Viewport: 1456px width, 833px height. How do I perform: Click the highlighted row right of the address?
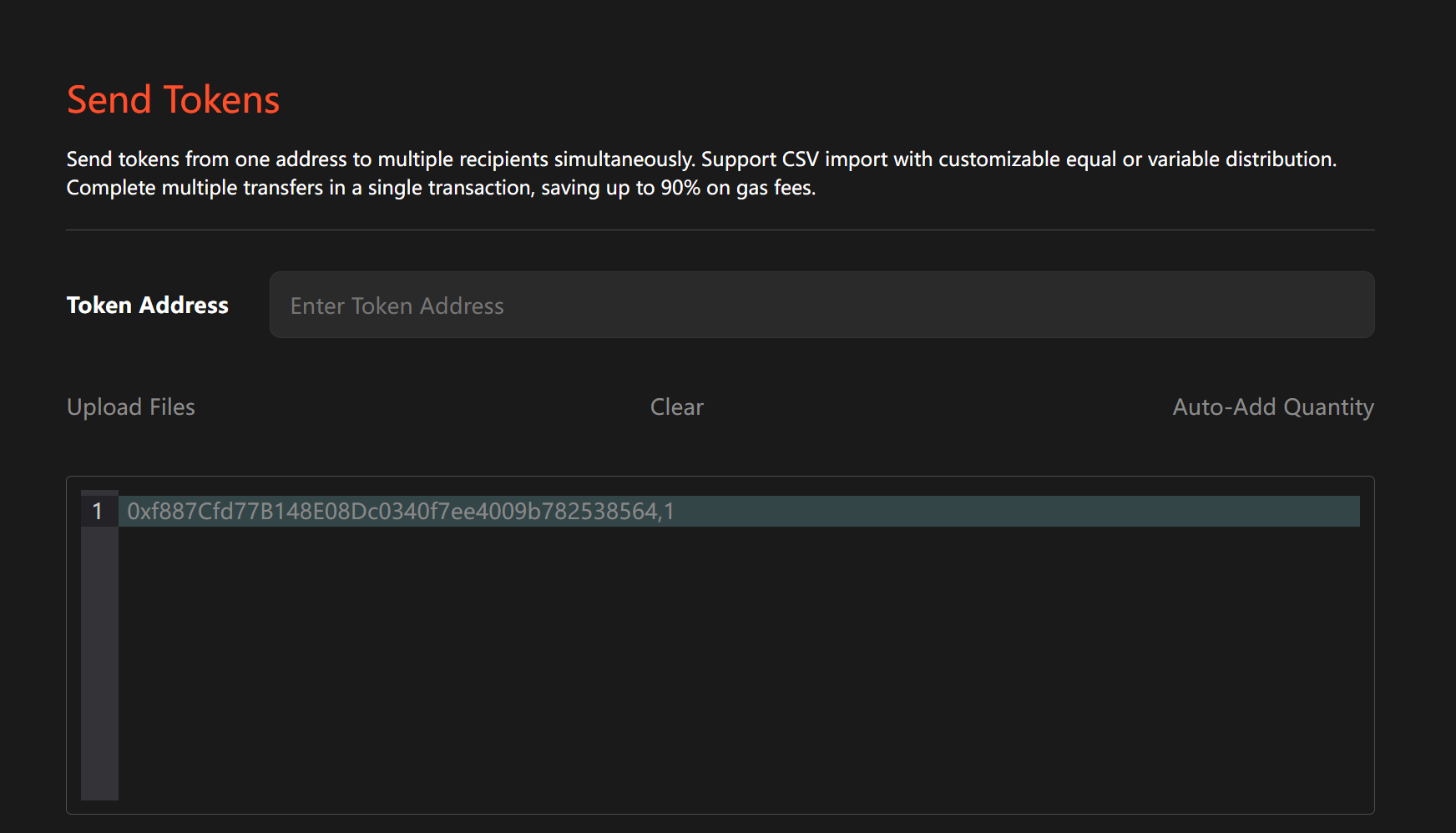click(x=1002, y=512)
